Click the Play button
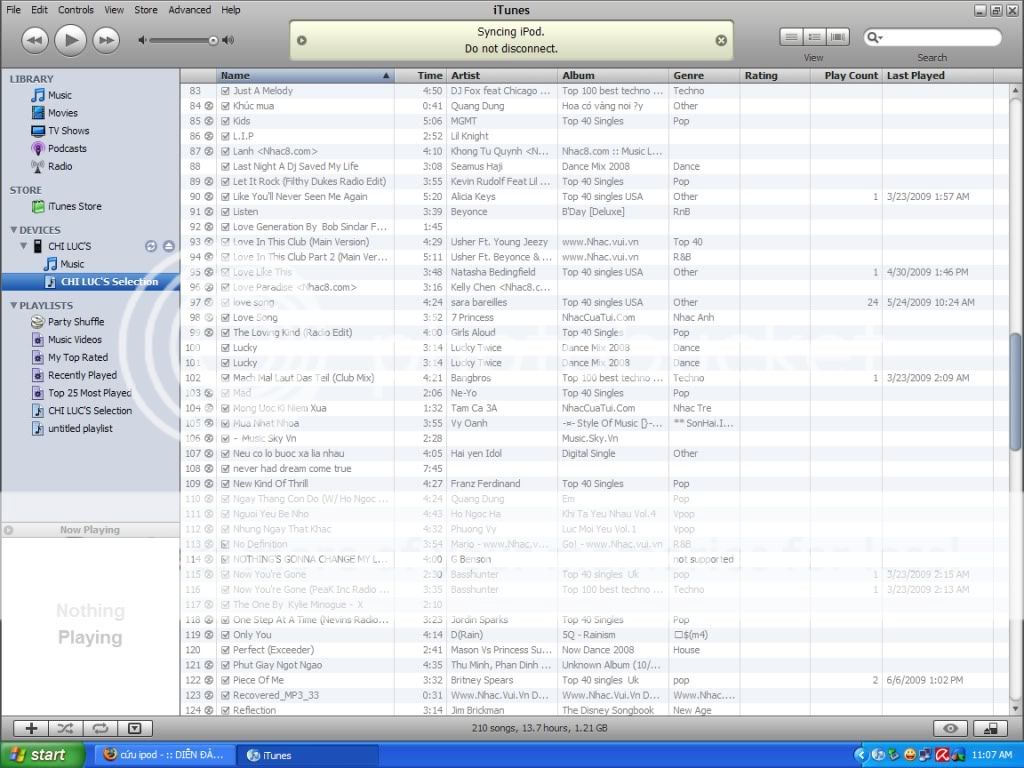The height and width of the screenshot is (768, 1024). coord(70,40)
